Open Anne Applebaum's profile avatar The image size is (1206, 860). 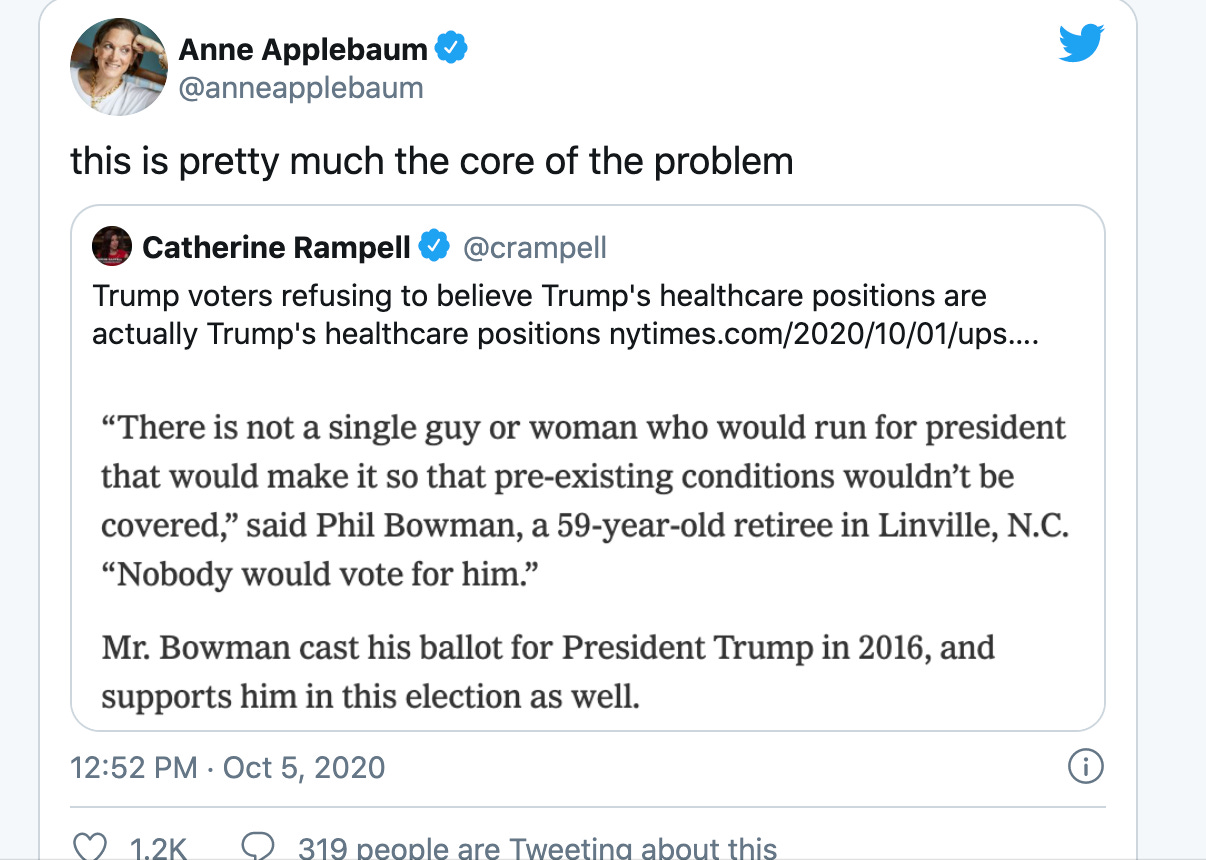coord(118,66)
